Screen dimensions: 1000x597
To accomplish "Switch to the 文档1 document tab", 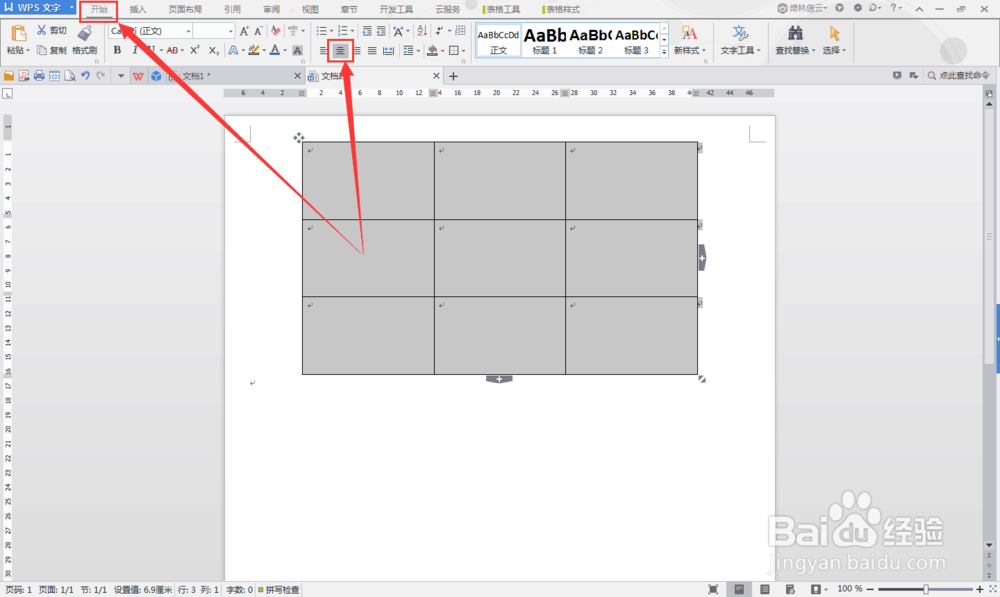I will tap(234, 76).
